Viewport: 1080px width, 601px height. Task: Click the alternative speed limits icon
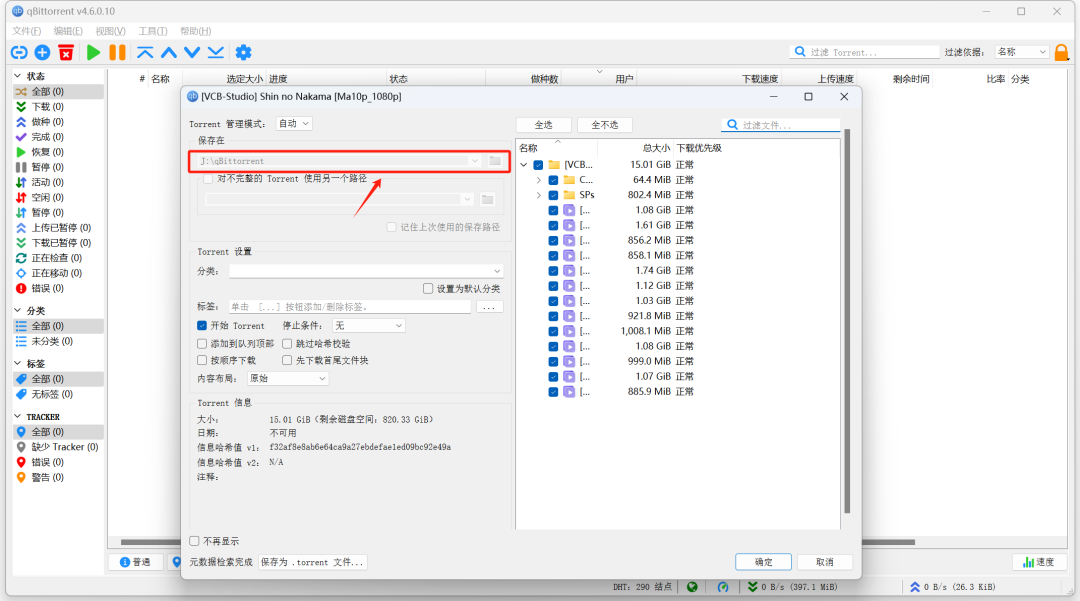point(723,587)
